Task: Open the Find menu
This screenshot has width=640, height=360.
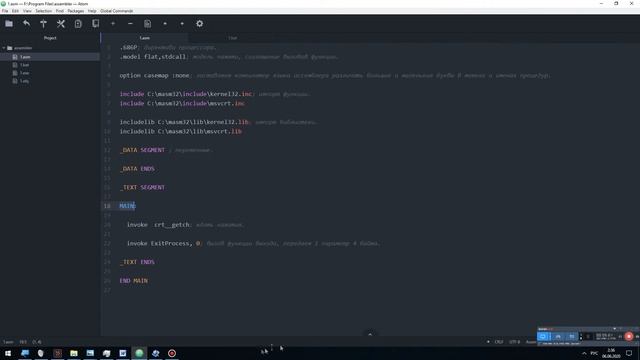Action: (60, 11)
